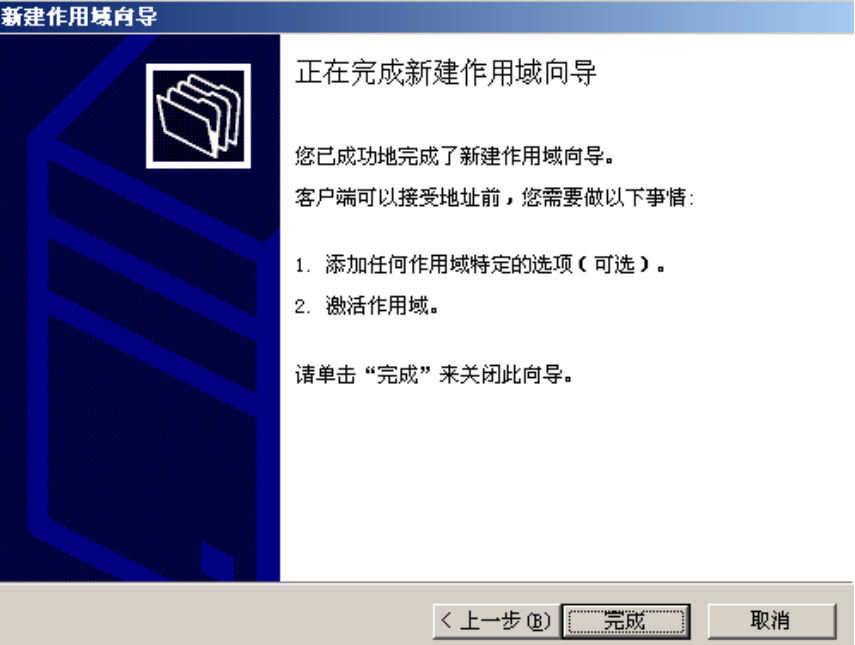The image size is (855, 645).
Task: Click the stacked folders wizard icon
Action: point(198,116)
